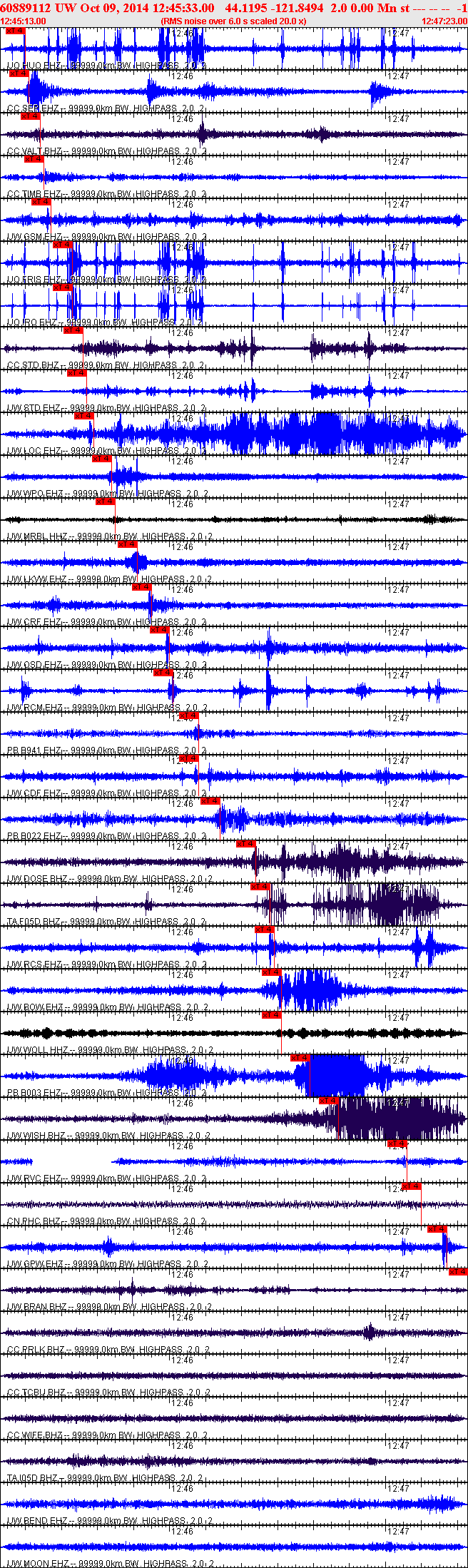Click the pick marker on the UO.FRIS.EHZ trace
This screenshot has width=468, height=1568.
(x=63, y=245)
